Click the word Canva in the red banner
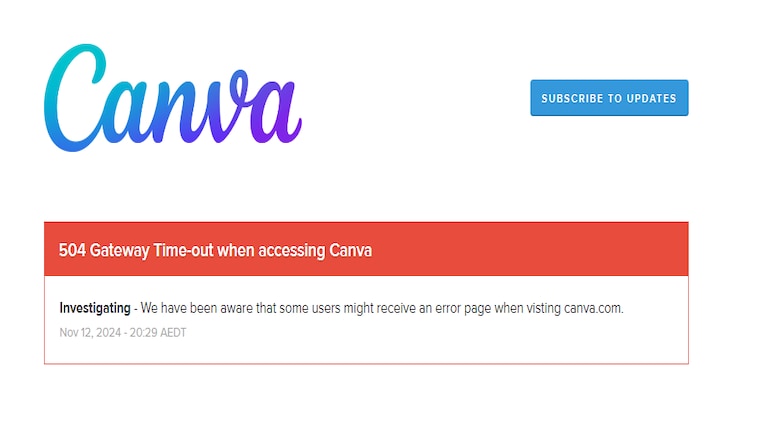This screenshot has height=431, width=770. click(x=351, y=250)
